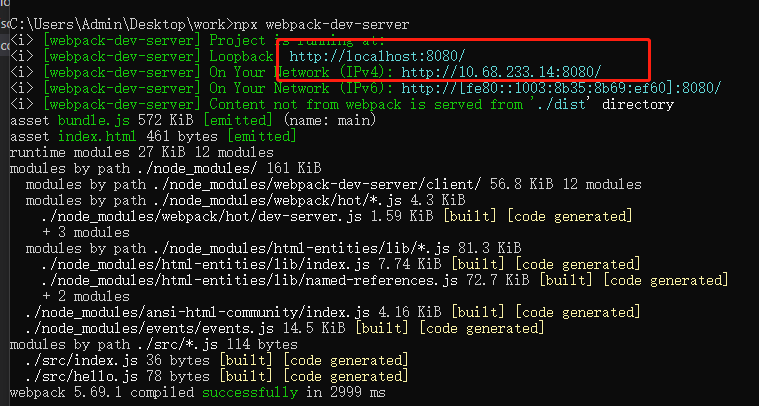Click the '+ 3 modules' line
Image resolution: width=759 pixels, height=406 pixels.
[86, 232]
